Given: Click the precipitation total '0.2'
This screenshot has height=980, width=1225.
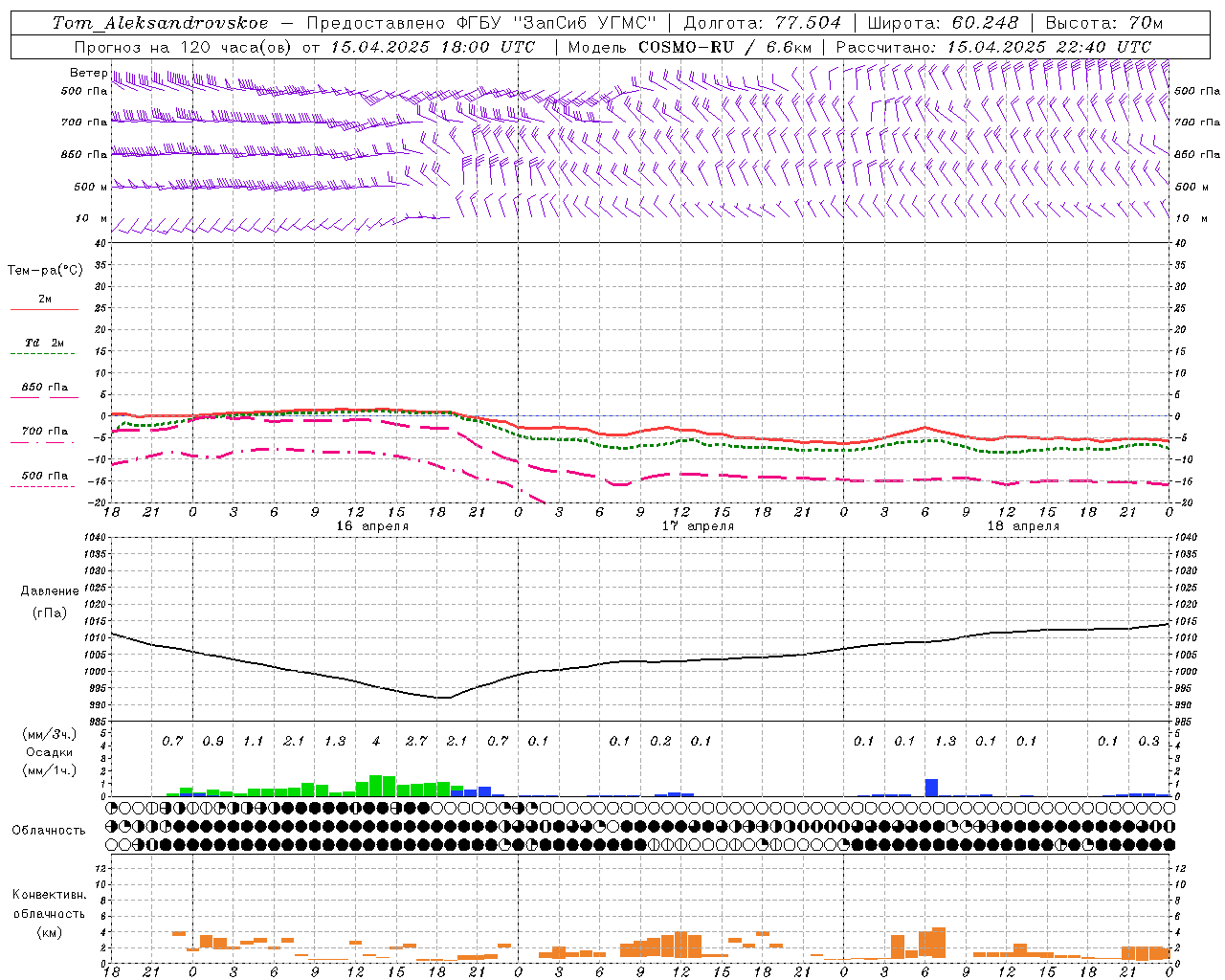Looking at the screenshot, I should tap(660, 742).
